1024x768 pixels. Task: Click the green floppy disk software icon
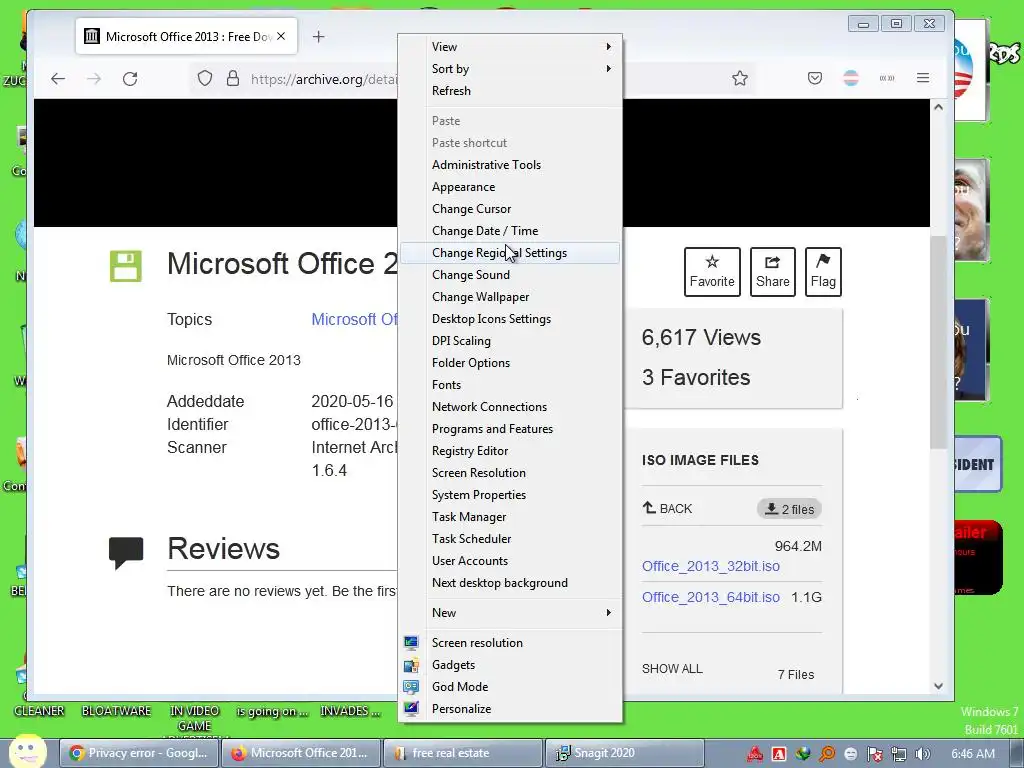point(125,266)
